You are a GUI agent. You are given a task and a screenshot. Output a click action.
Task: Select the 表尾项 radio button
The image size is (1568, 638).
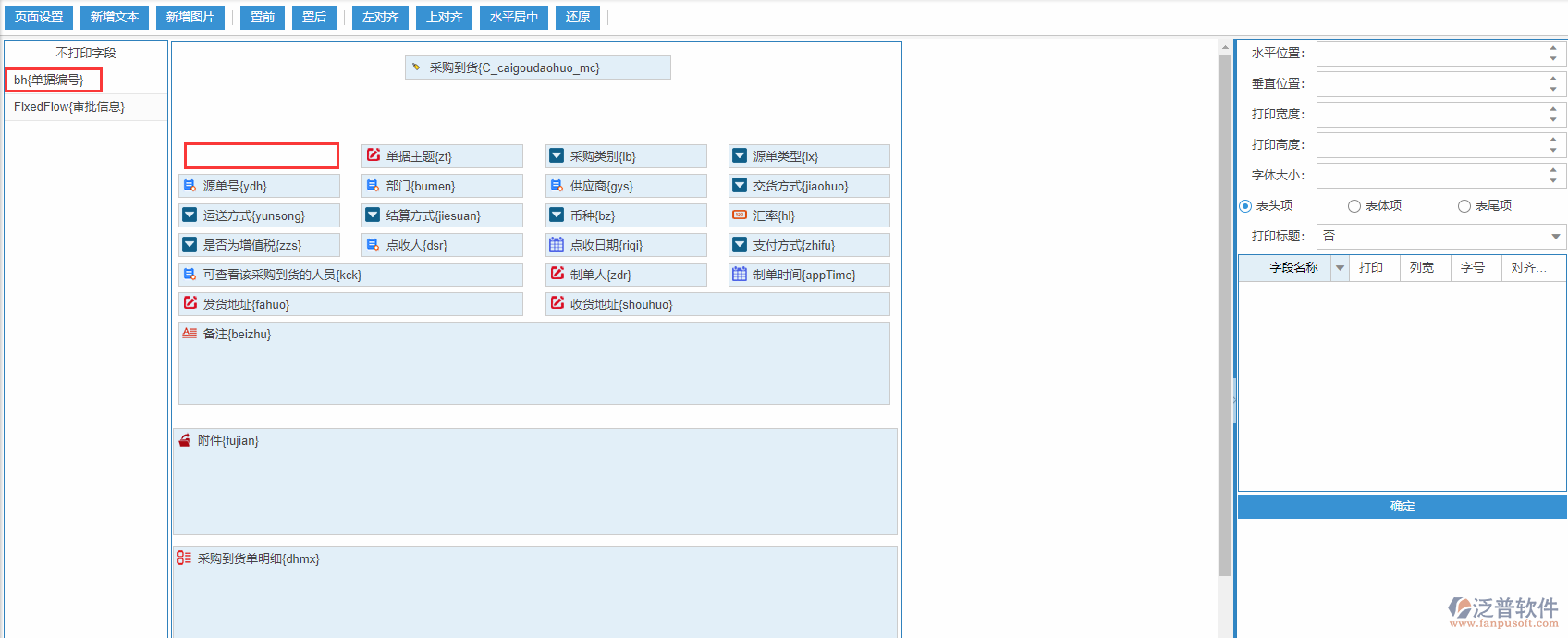[x=1464, y=206]
